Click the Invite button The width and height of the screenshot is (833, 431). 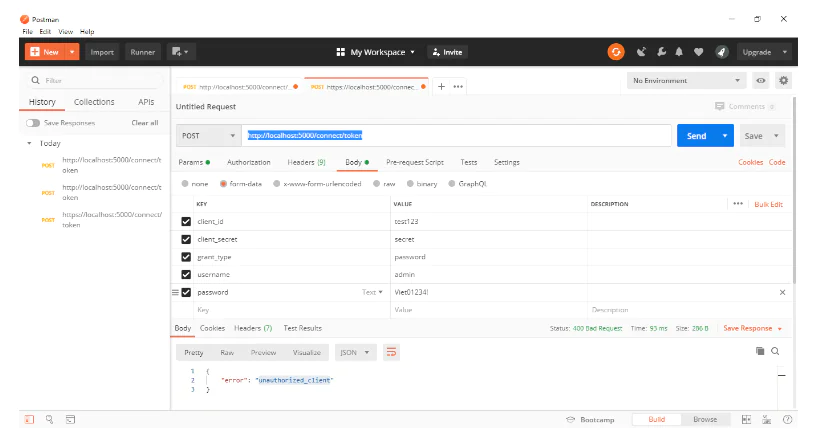point(447,52)
